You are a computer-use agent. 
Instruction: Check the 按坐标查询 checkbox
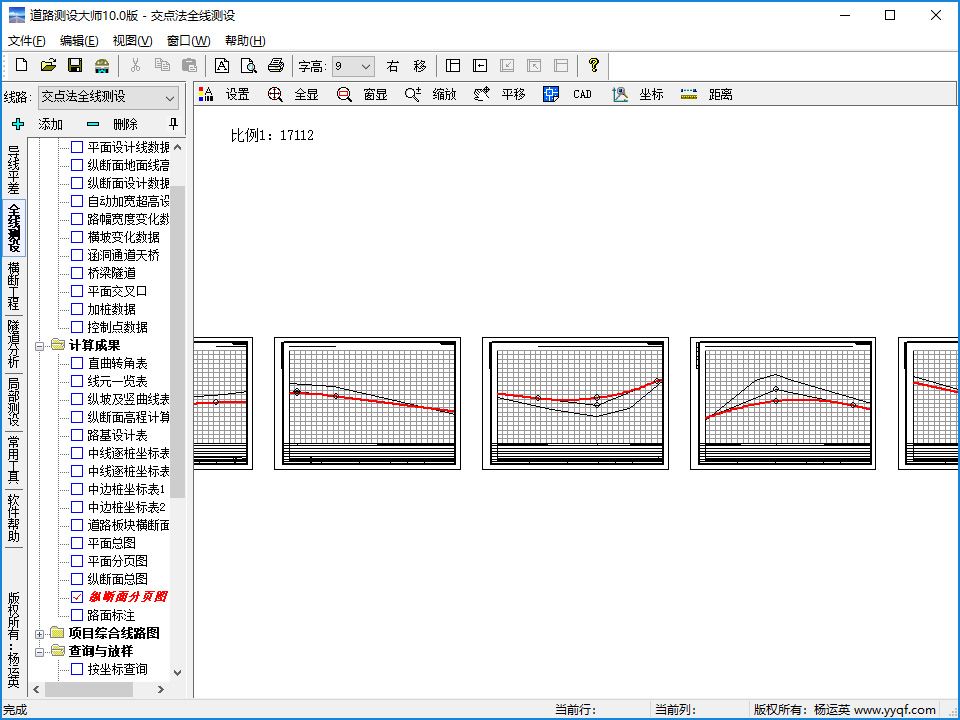(x=77, y=669)
